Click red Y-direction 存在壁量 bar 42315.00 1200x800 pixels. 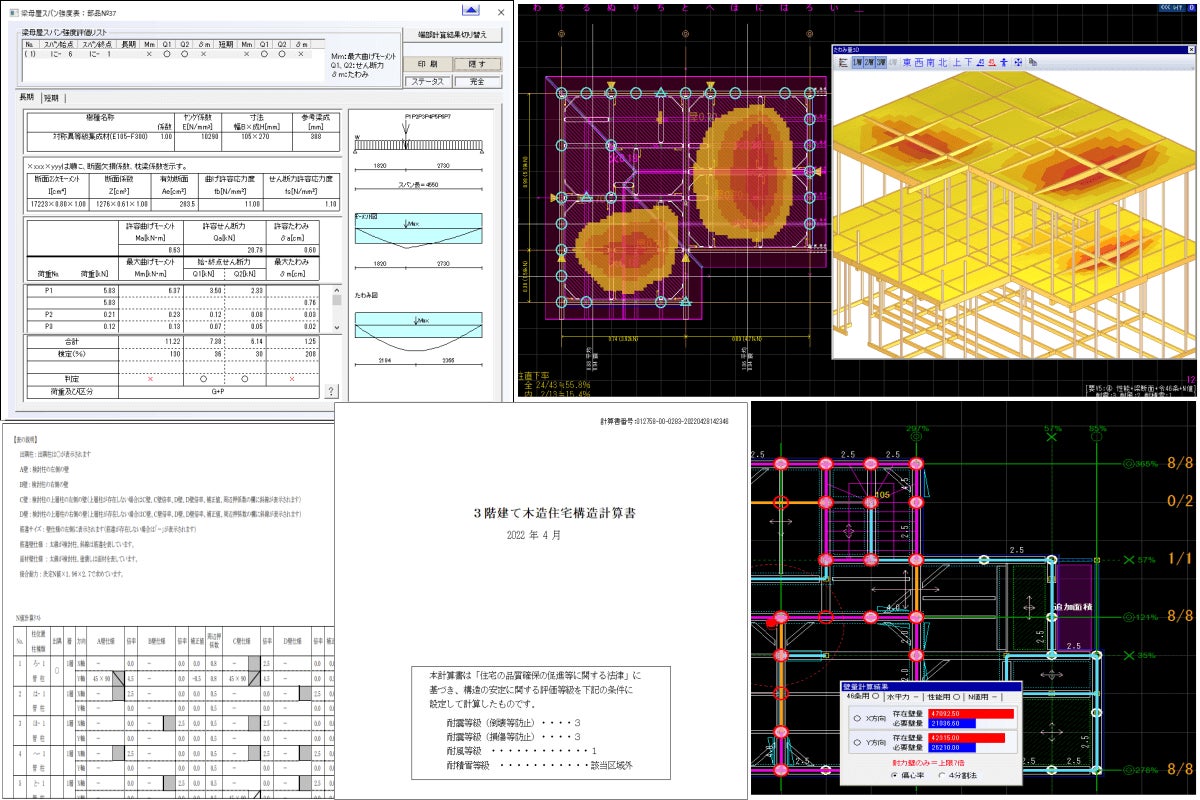click(966, 738)
